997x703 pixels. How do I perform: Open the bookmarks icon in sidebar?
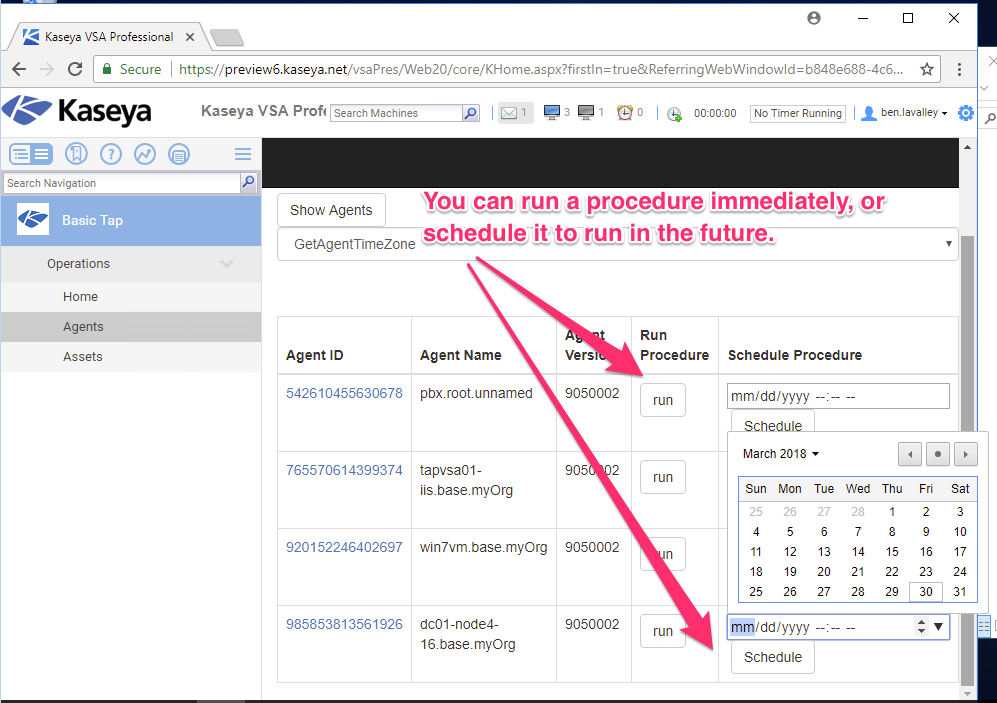76,154
